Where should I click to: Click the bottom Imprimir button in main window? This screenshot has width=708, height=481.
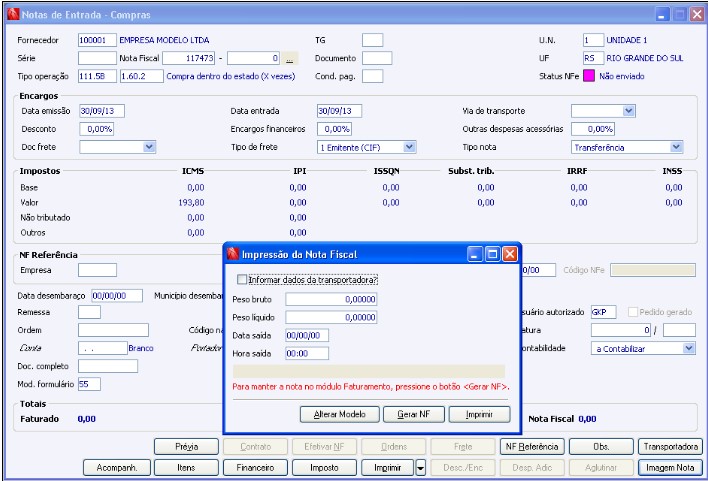tap(388, 468)
